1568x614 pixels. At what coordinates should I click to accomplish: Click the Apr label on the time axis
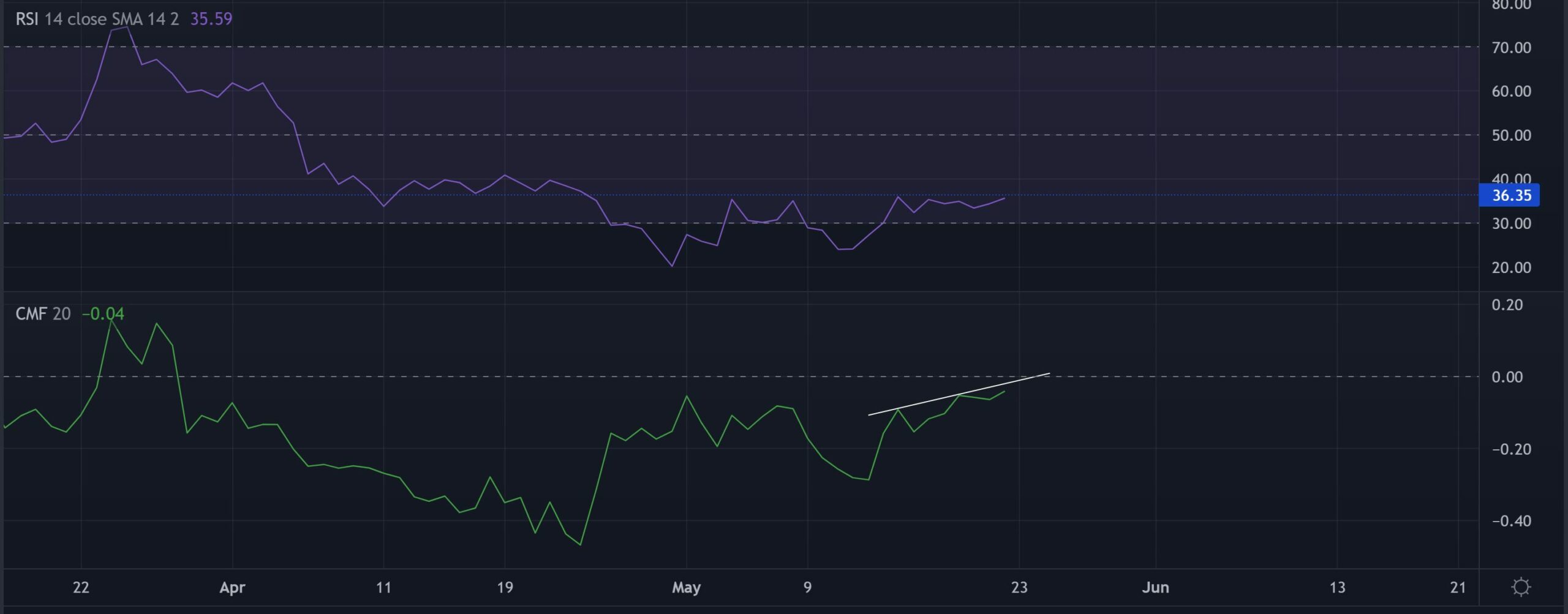233,587
